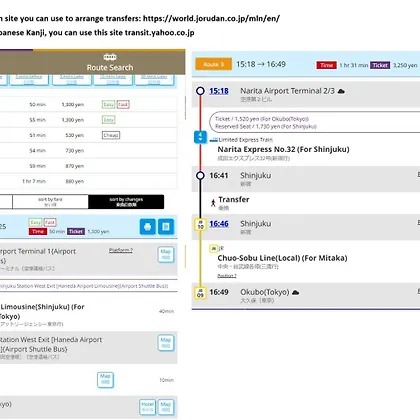Viewport: 420px width, 420px height.
Task: Select the Fast tag in the 50 min row
Action: [x=123, y=105]
